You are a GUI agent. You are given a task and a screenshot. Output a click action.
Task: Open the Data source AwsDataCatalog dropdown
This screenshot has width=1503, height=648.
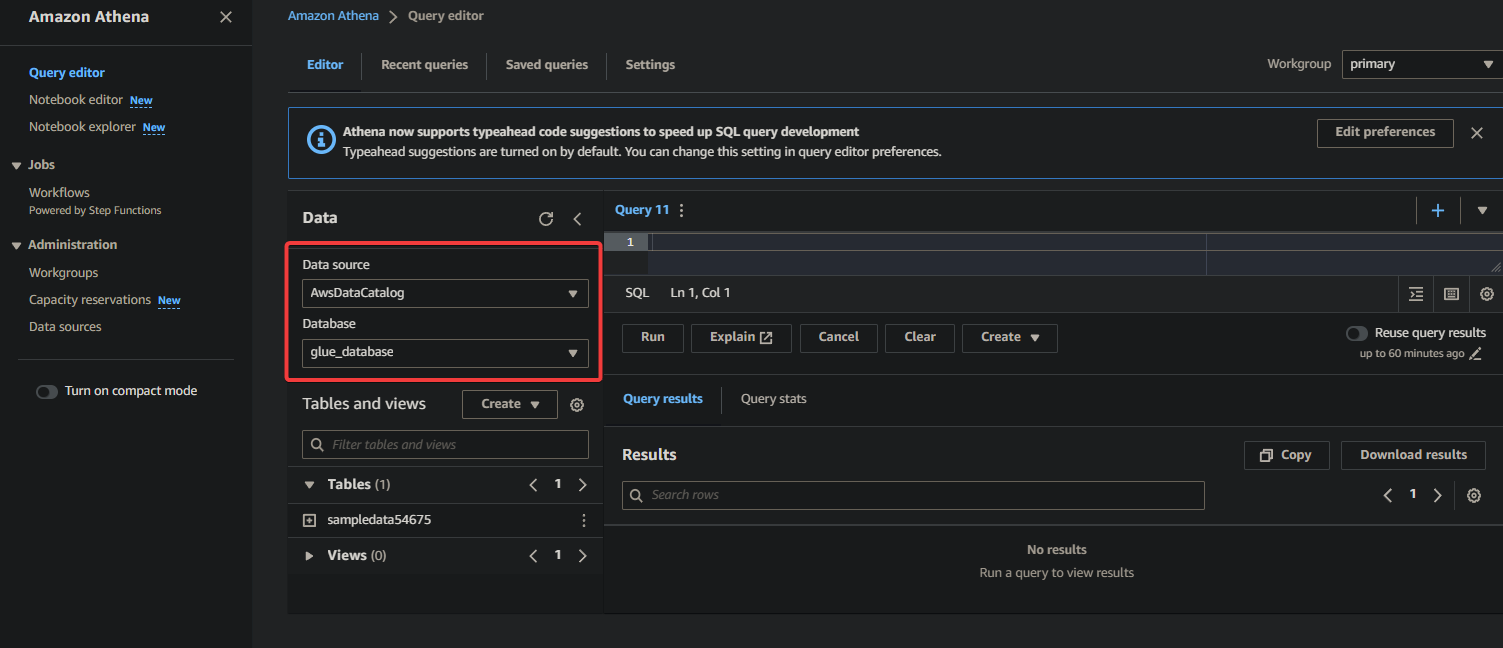tap(445, 293)
